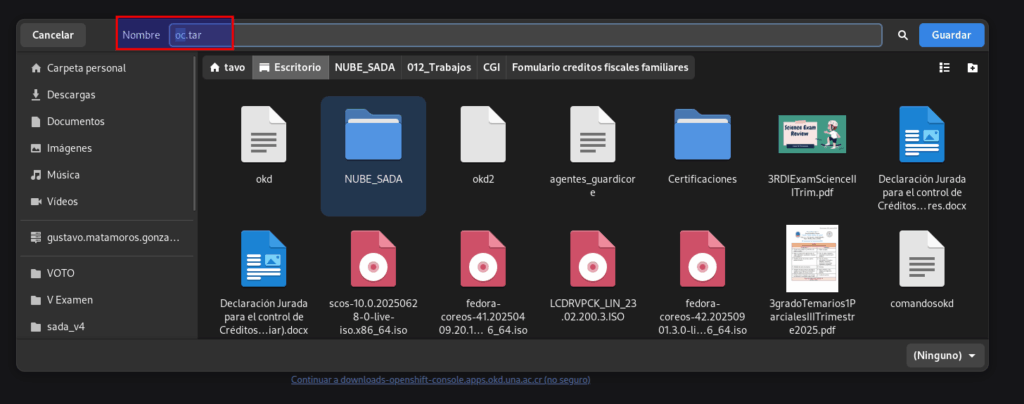The height and width of the screenshot is (404, 1024).
Task: Click the search magnifier icon
Action: pyautogui.click(x=902, y=35)
